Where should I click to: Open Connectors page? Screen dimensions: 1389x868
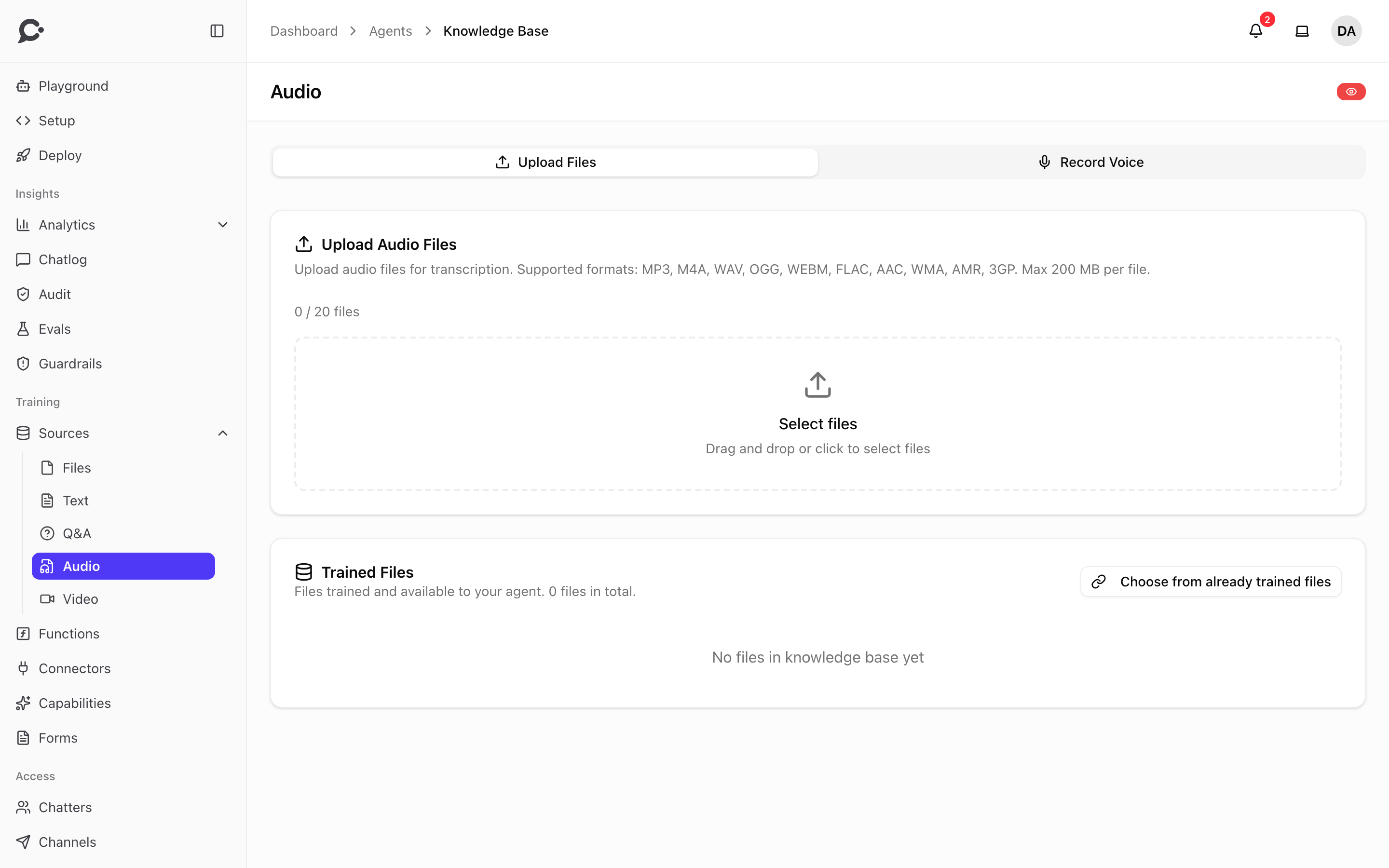point(123,668)
